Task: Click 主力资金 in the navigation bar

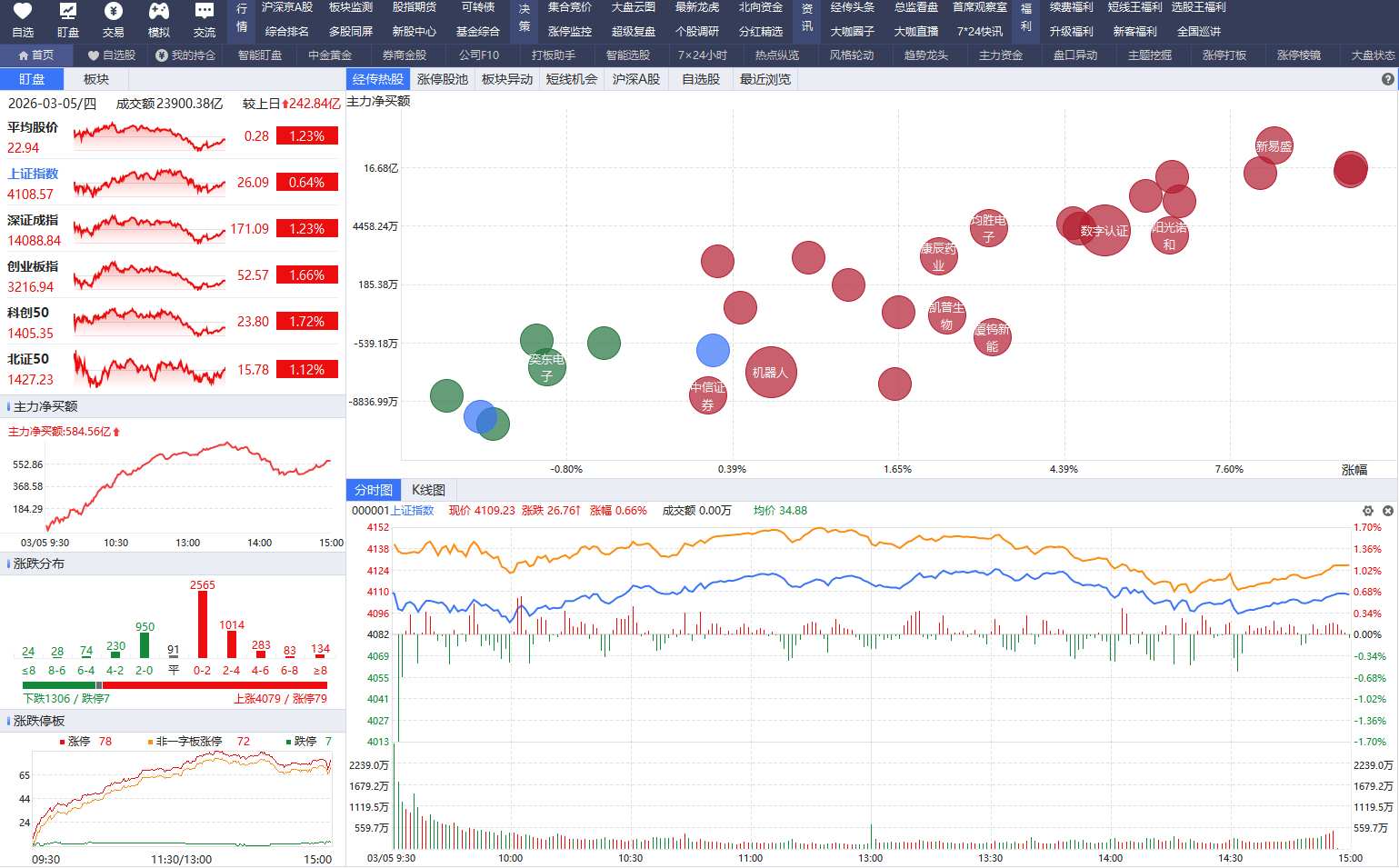Action: click(x=1000, y=55)
